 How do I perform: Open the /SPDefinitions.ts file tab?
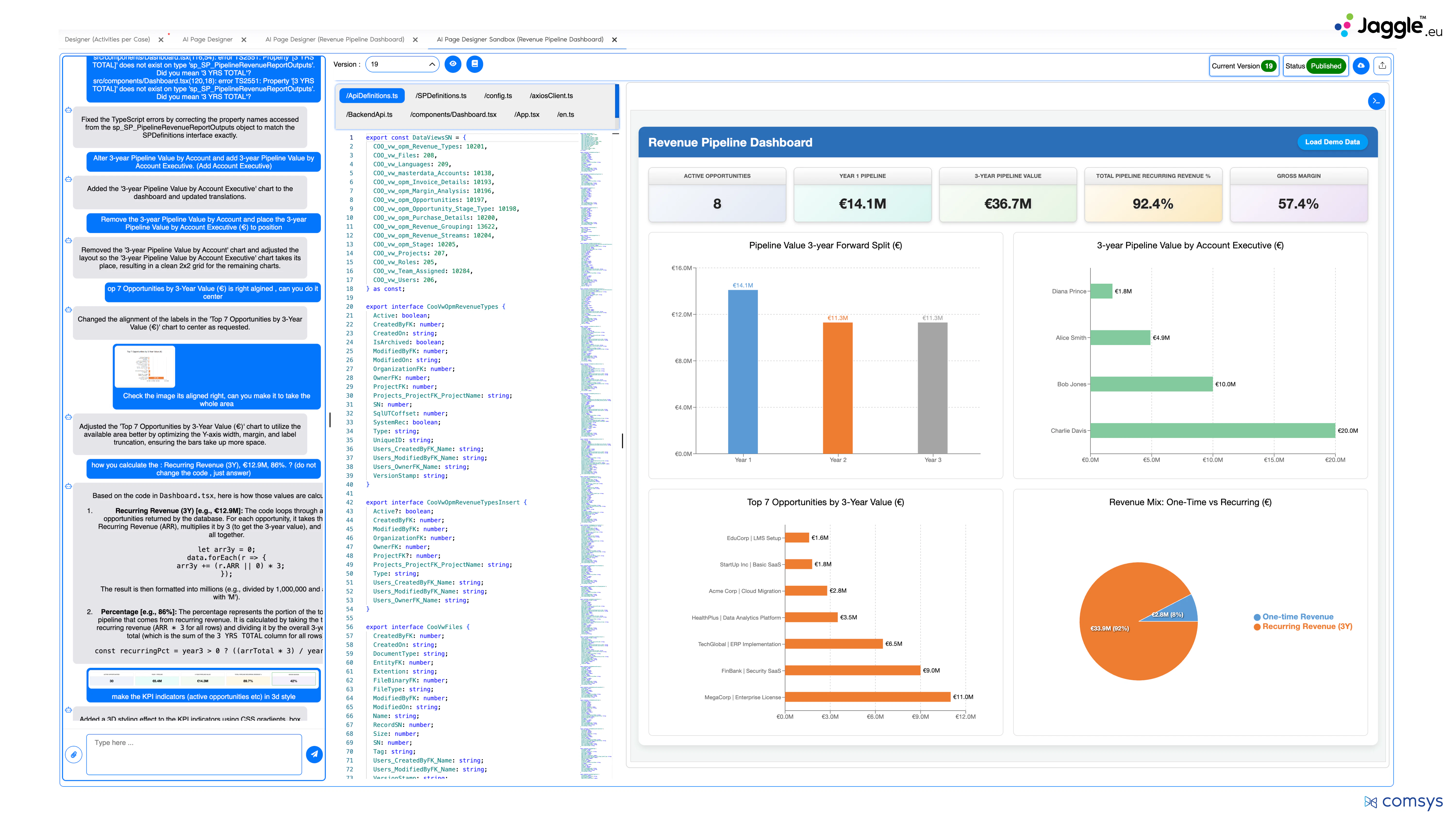click(x=441, y=96)
